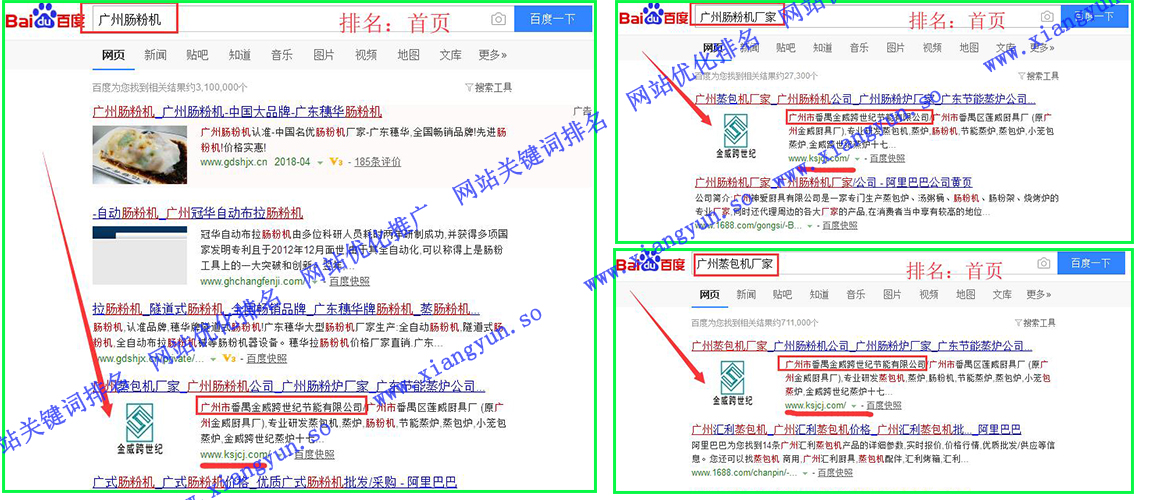This screenshot has height=500, width=1150.
Task: Click the 百度一下 button for 广州肠粉机 search
Action: pos(553,20)
